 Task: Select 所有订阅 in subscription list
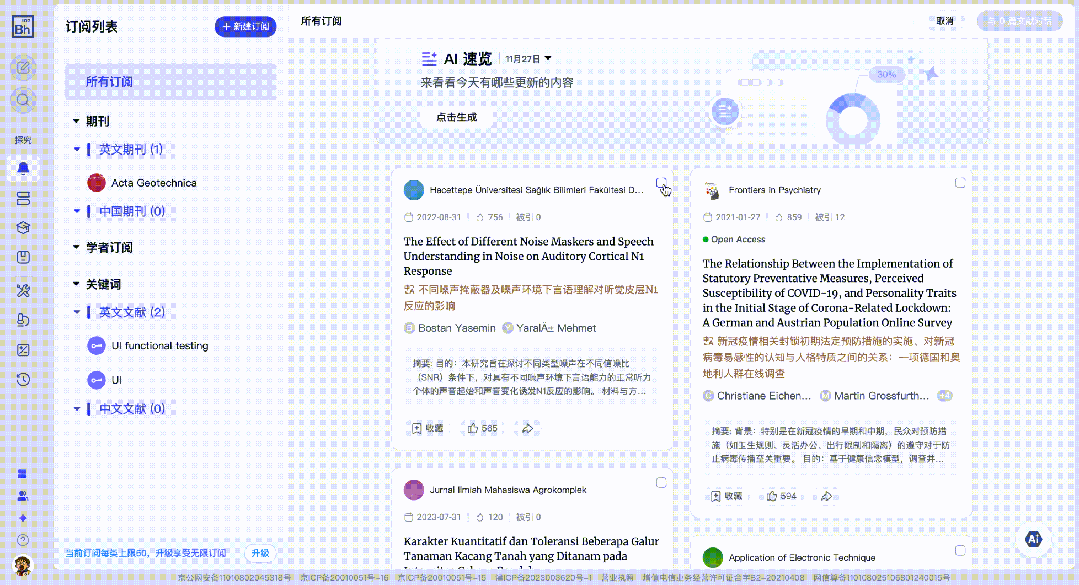[109, 82]
